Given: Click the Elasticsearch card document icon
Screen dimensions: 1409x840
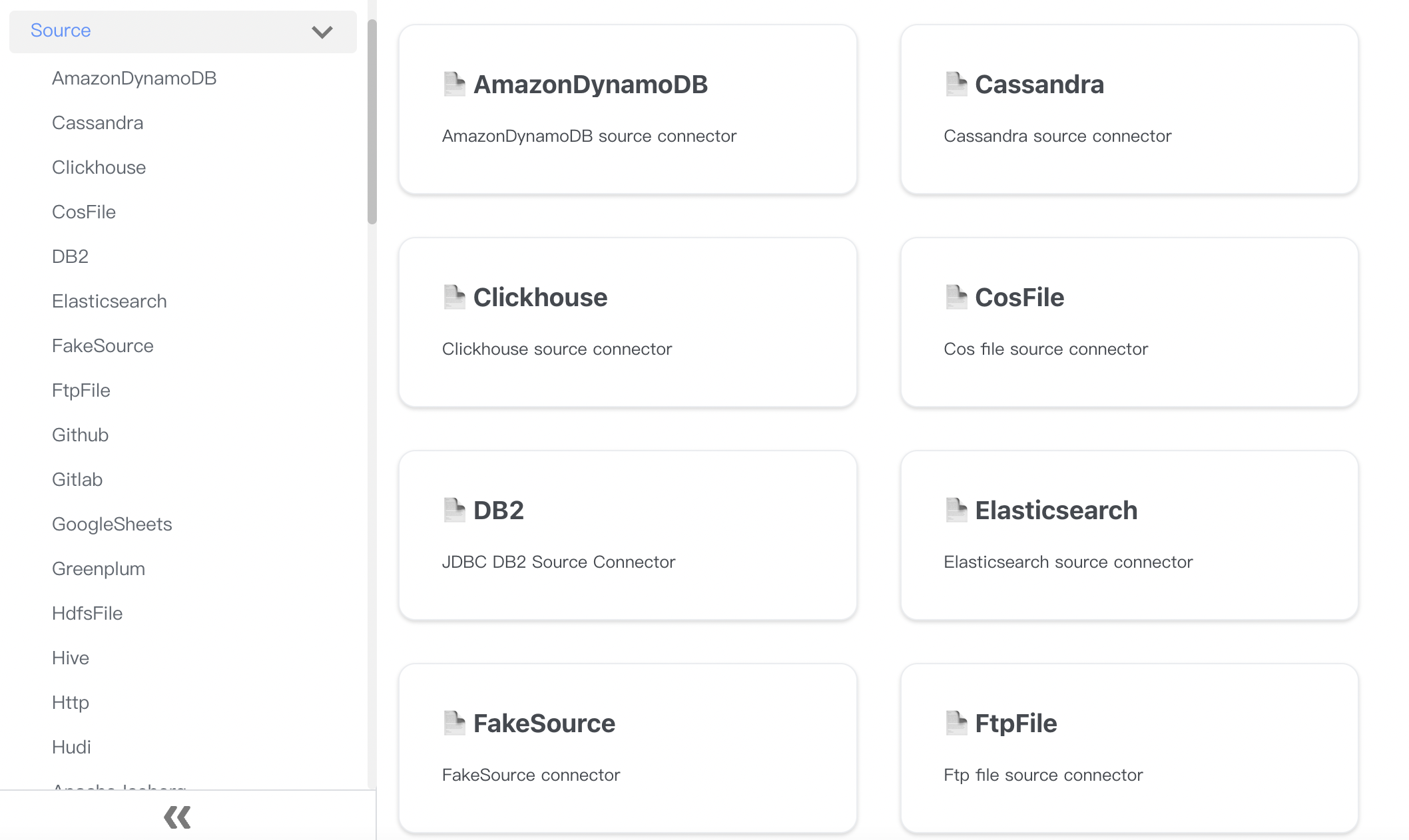Looking at the screenshot, I should (956, 510).
